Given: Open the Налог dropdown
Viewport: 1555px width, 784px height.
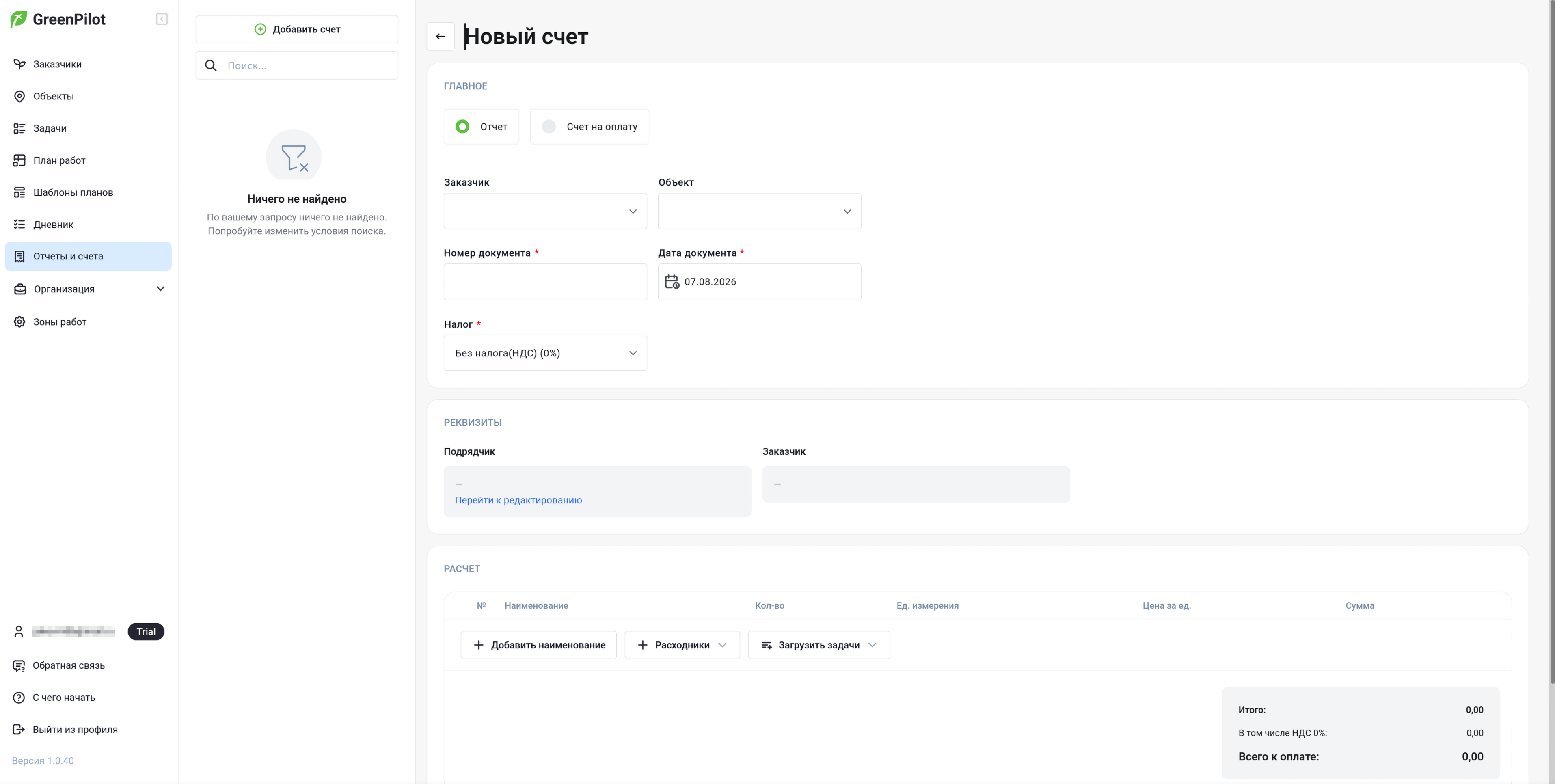Looking at the screenshot, I should (x=545, y=353).
